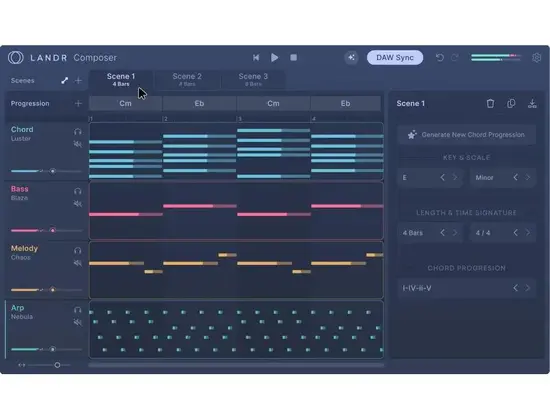Image resolution: width=550 pixels, height=420 pixels.
Task: Mute the Melody track
Action: (x=78, y=263)
